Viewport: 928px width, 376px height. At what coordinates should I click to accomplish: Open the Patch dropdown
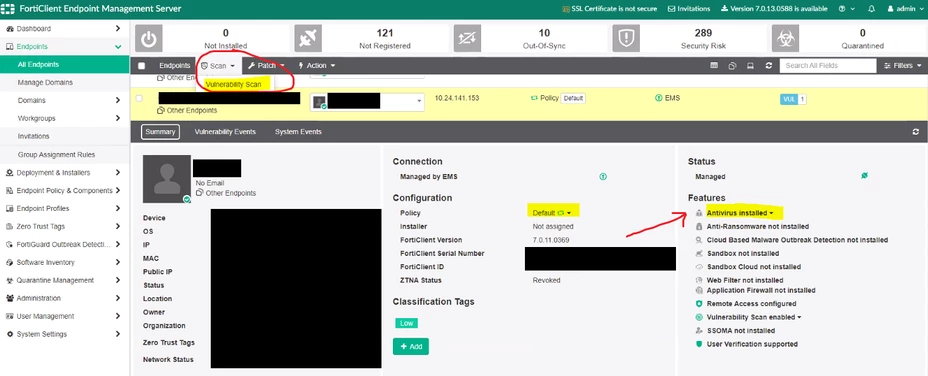pos(266,66)
